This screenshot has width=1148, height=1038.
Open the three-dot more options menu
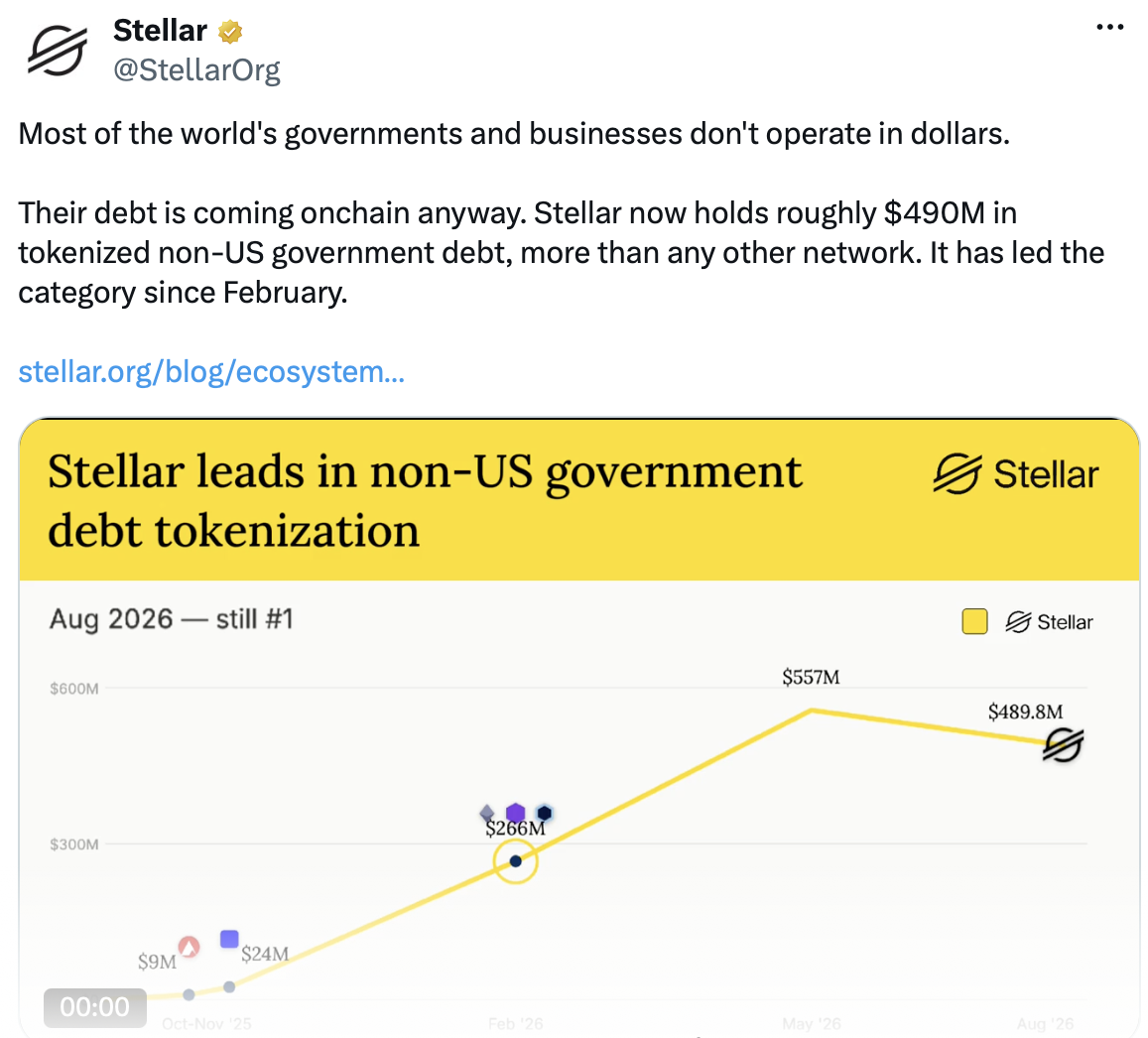[x=1109, y=28]
